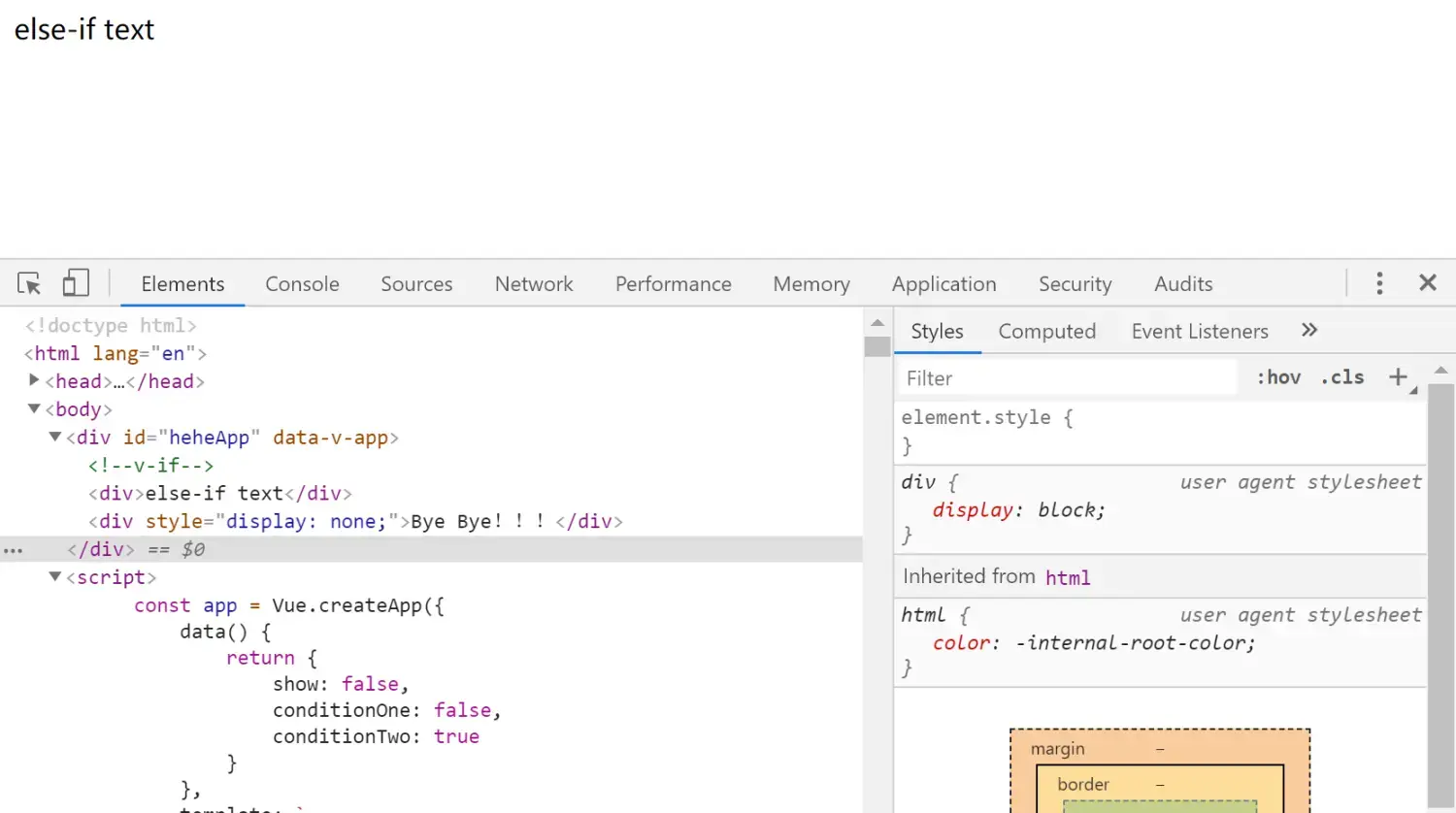Activate the inspect element picker icon
The height and width of the screenshot is (813, 1456).
coord(29,283)
